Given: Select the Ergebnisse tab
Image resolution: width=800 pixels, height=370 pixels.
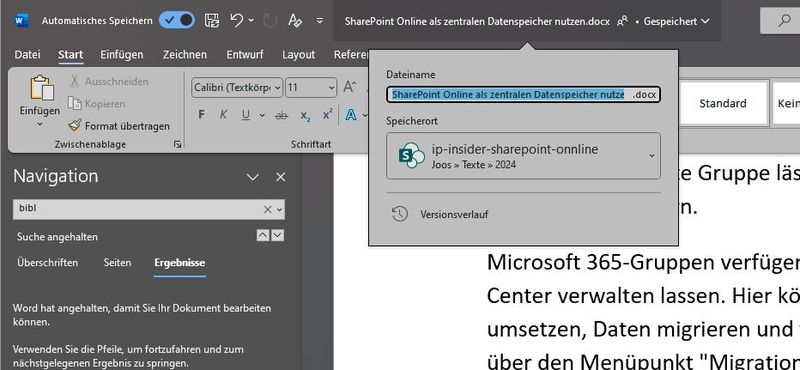Looking at the screenshot, I should click(180, 263).
